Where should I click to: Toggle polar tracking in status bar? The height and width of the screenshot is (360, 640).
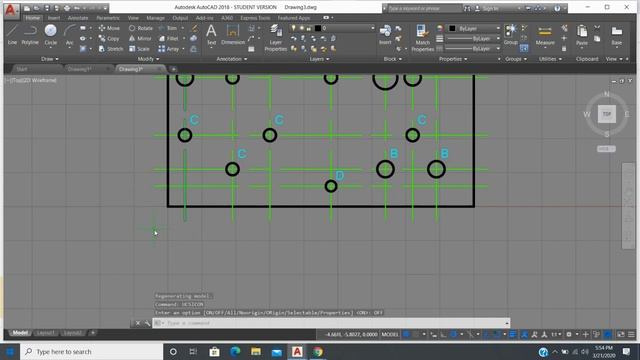click(x=453, y=334)
